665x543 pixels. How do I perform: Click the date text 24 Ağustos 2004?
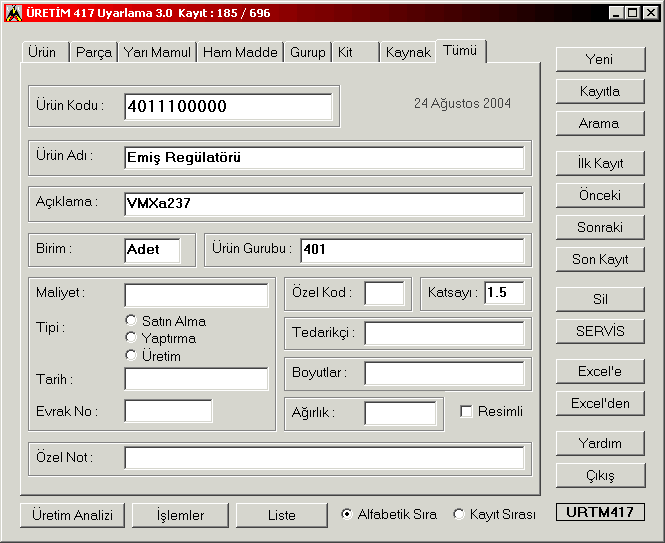coord(462,104)
